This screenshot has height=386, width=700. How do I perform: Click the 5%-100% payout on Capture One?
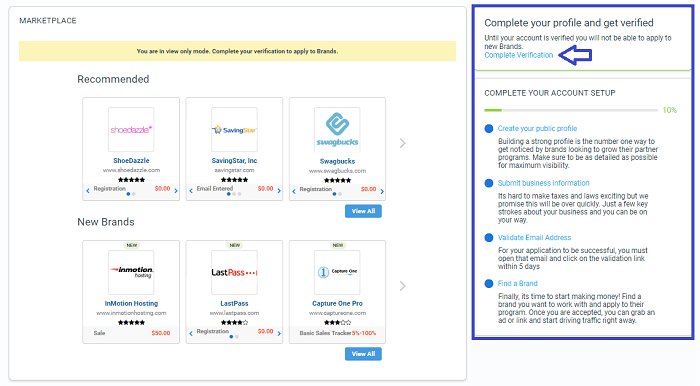pyautogui.click(x=364, y=333)
